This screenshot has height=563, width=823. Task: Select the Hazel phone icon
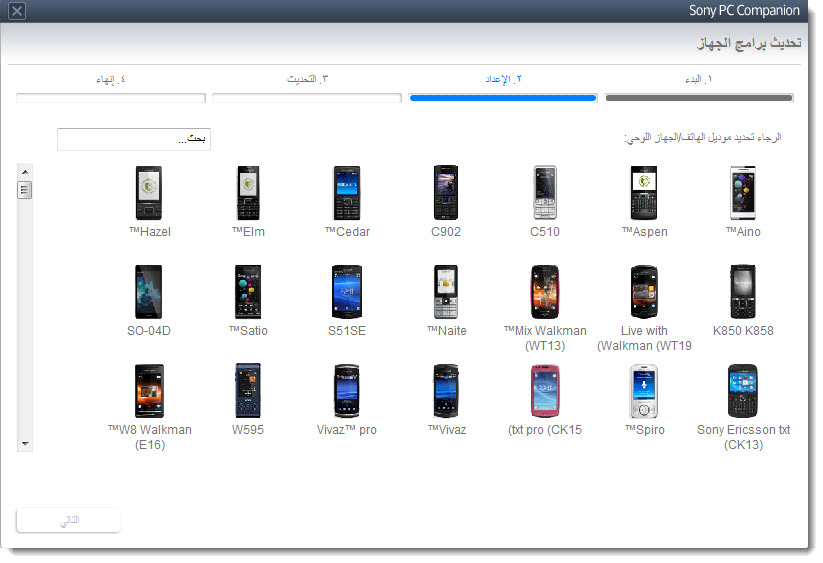click(x=149, y=193)
